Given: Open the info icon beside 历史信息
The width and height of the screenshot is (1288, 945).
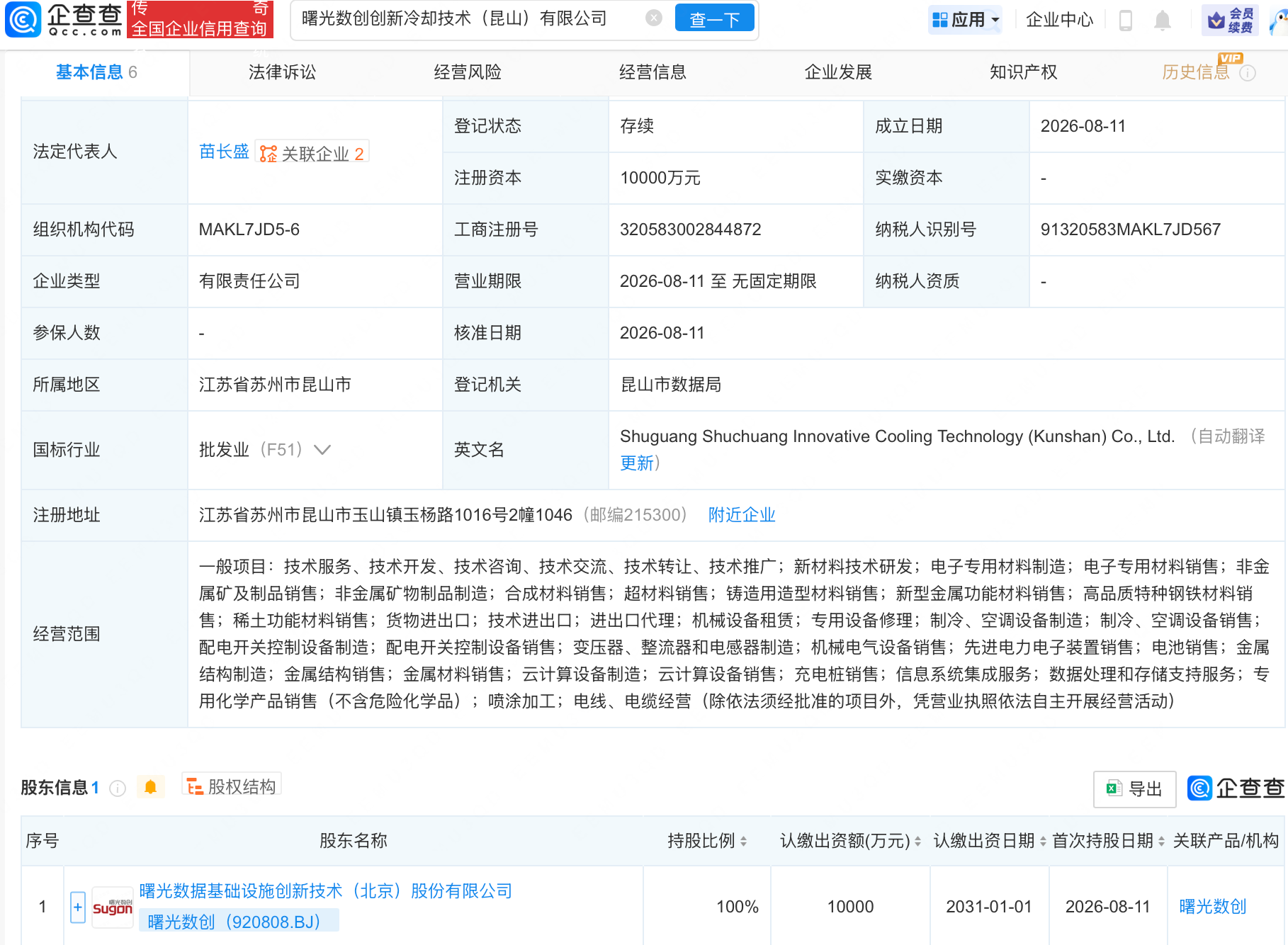Looking at the screenshot, I should click(1248, 72).
